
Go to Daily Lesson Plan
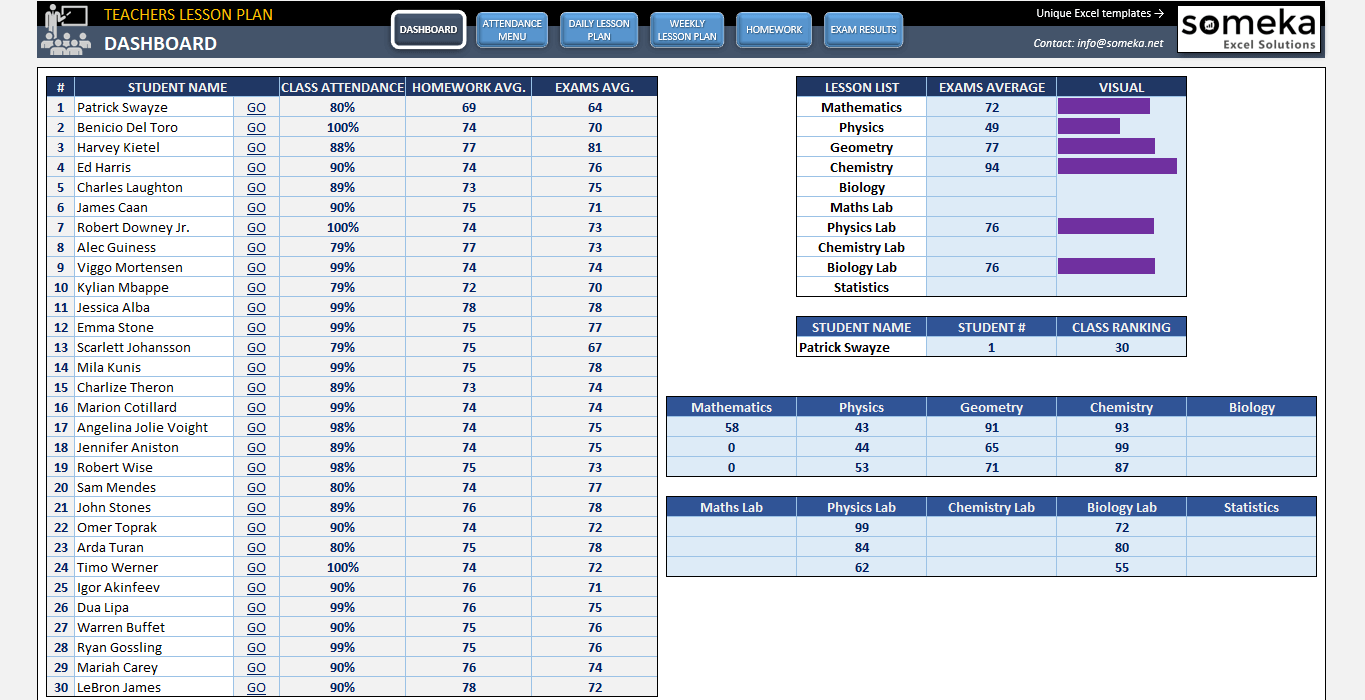tap(599, 30)
